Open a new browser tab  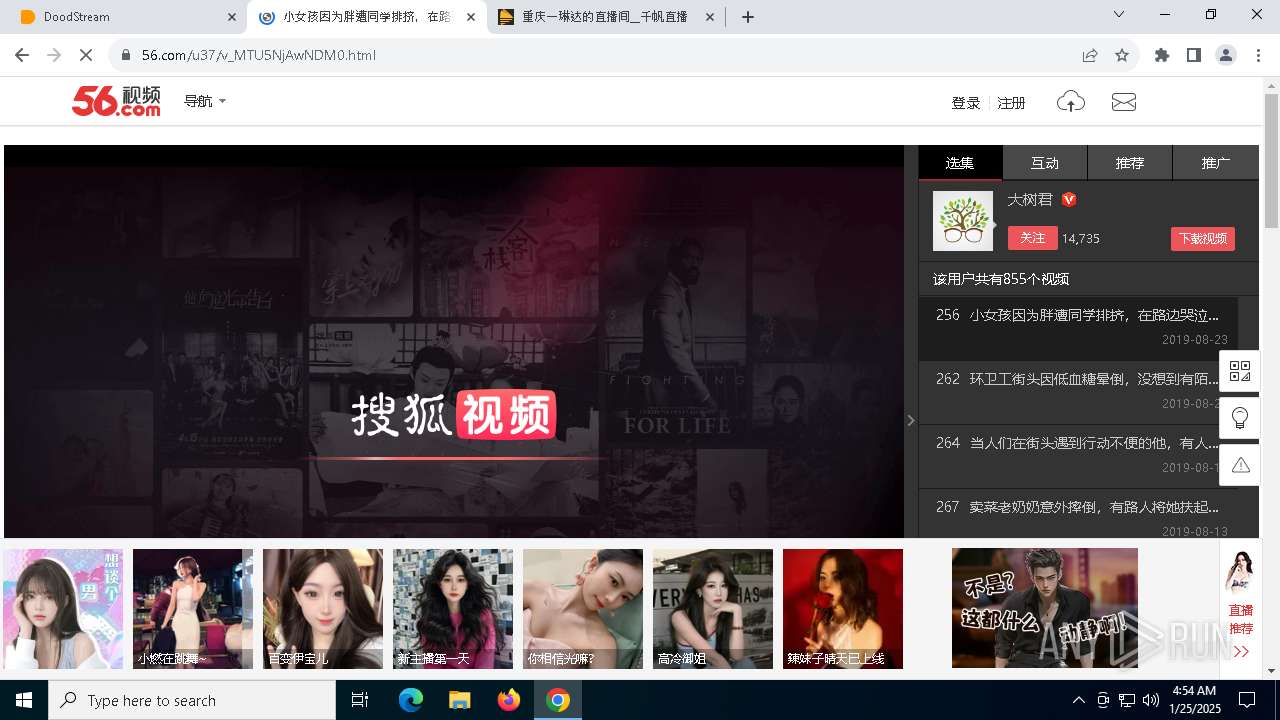(748, 17)
